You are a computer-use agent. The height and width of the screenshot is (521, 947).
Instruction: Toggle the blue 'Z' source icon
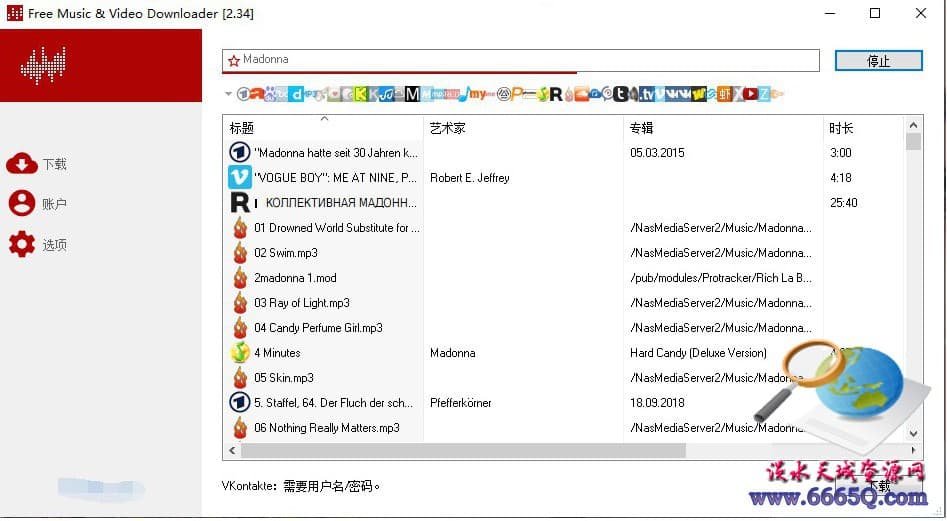765,94
